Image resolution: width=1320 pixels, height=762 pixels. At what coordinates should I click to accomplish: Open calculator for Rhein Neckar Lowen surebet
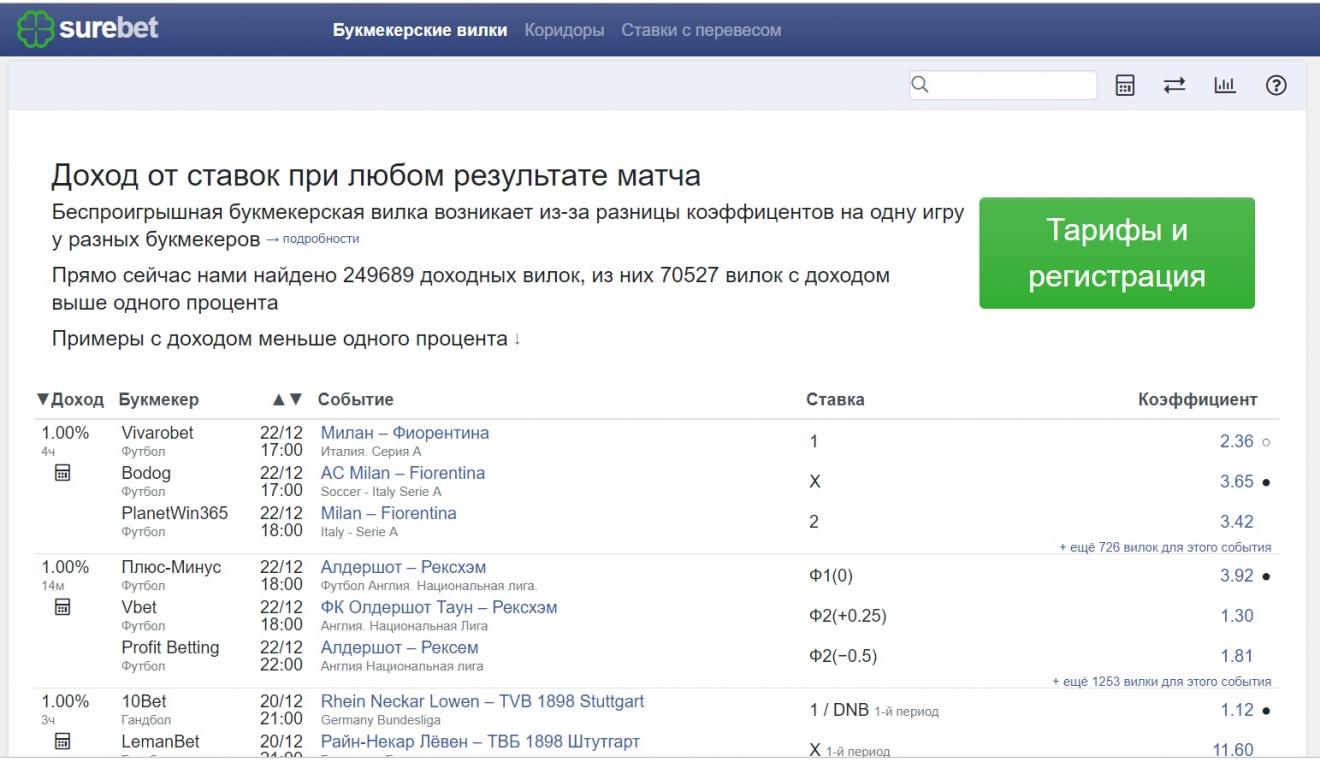[x=61, y=741]
